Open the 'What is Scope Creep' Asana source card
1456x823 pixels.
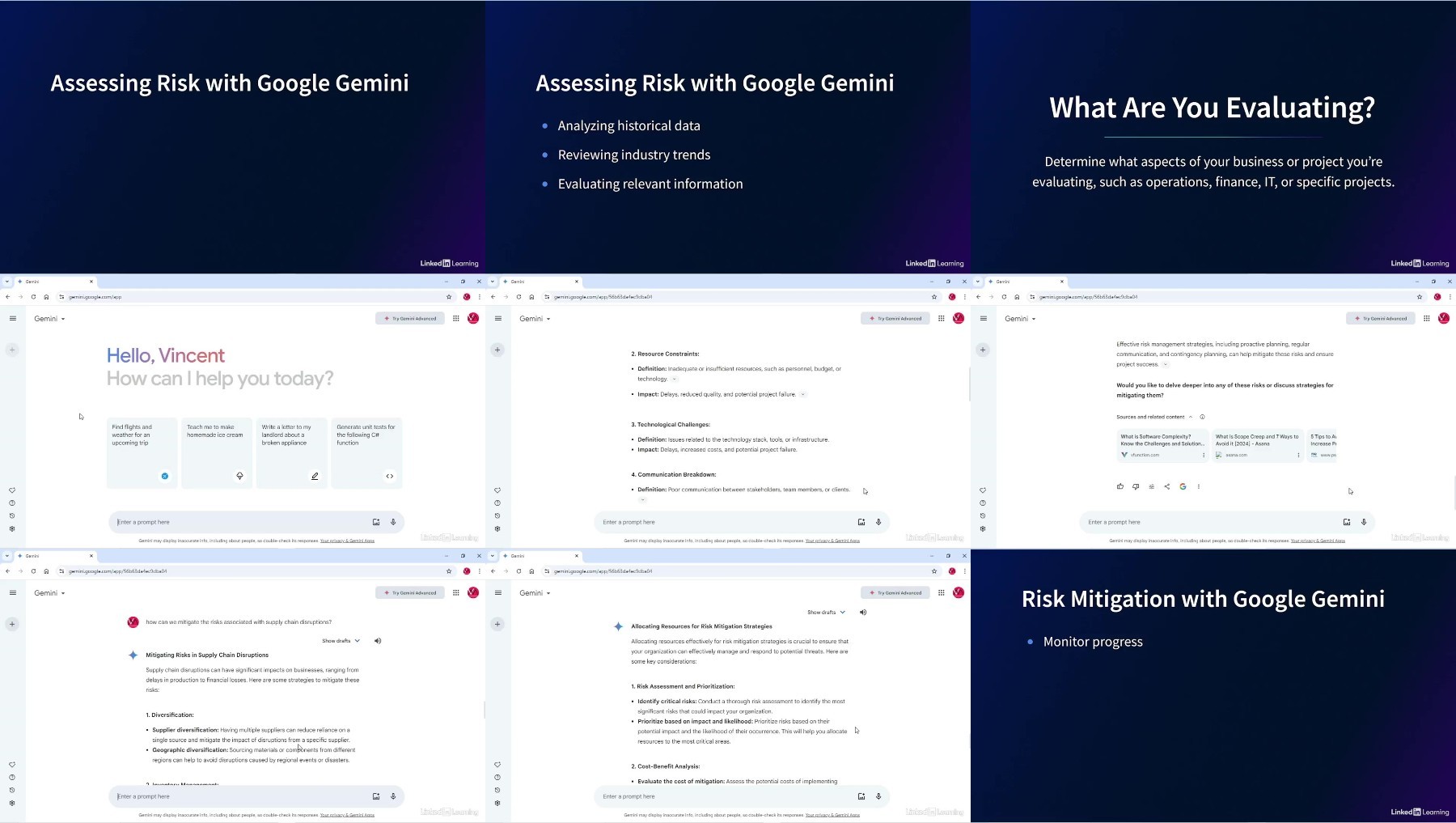[1258, 446]
